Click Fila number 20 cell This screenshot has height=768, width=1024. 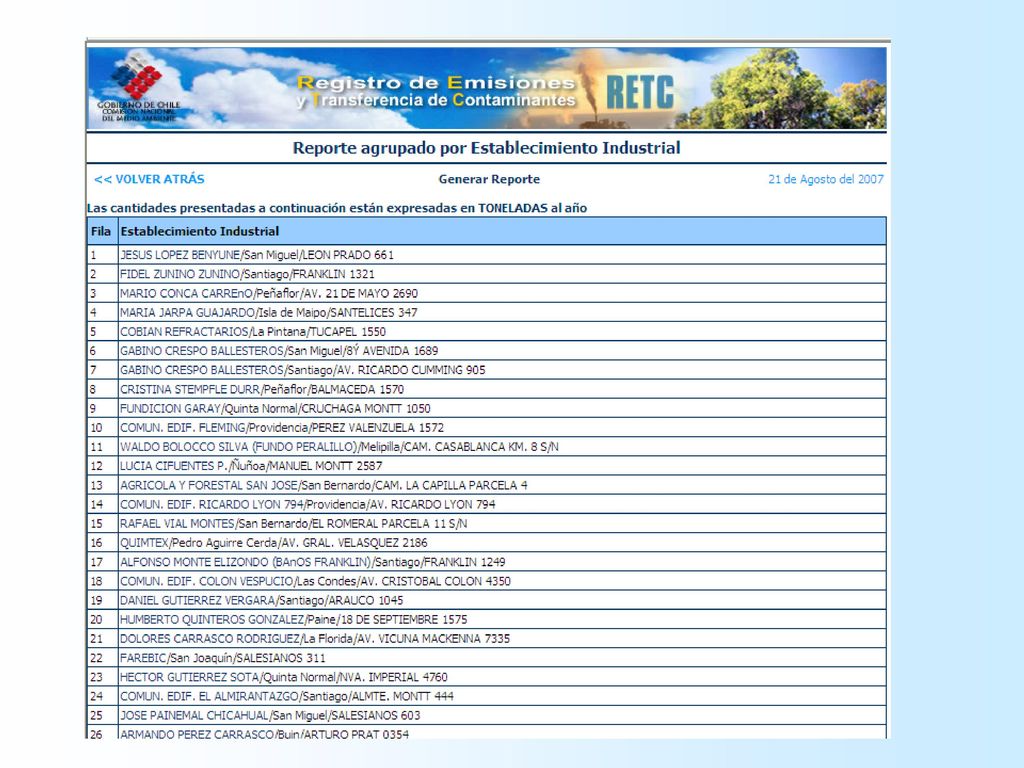(x=103, y=619)
